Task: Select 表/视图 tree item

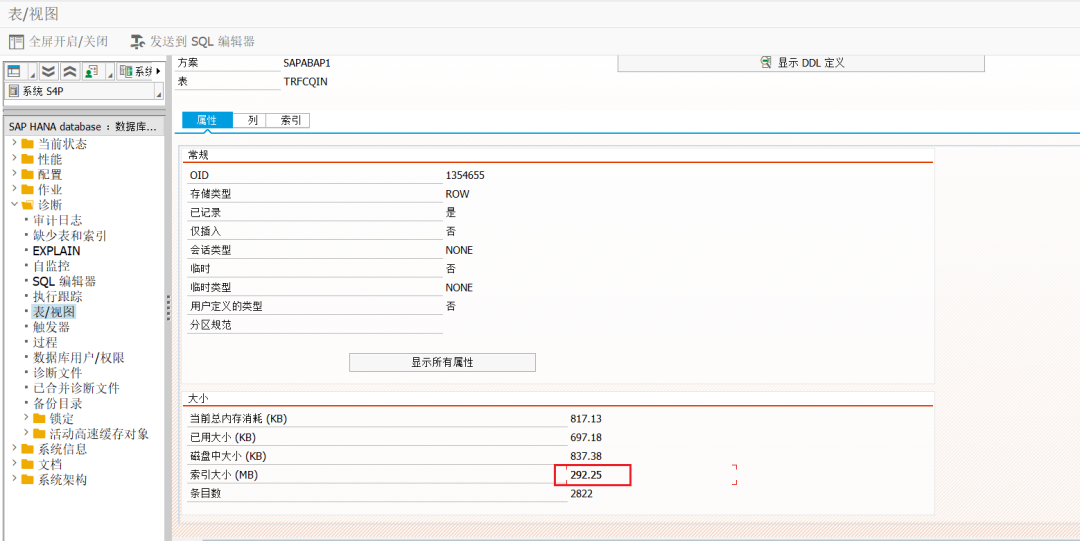Action: click(54, 312)
